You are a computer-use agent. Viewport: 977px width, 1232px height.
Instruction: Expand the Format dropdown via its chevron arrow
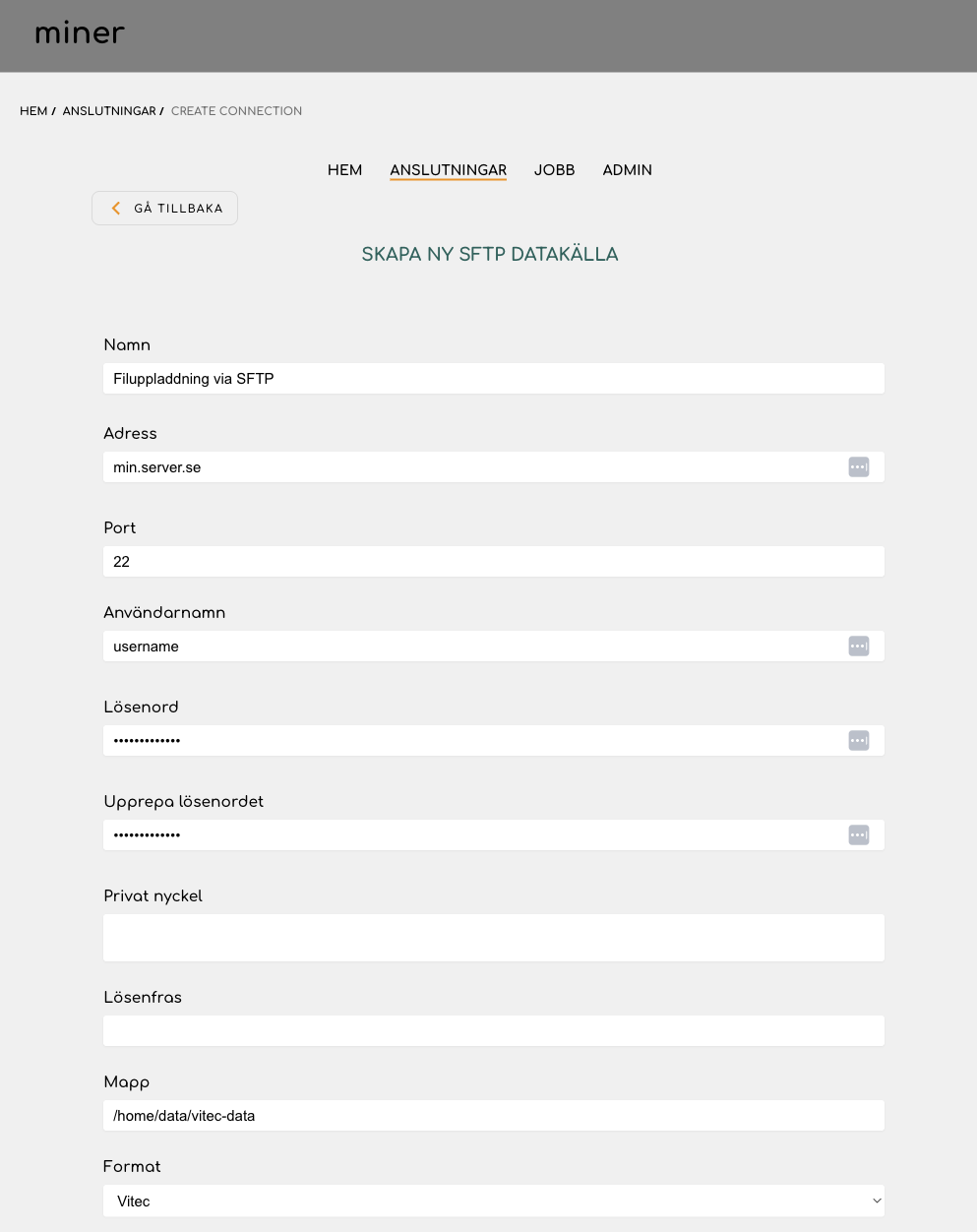click(x=876, y=1201)
